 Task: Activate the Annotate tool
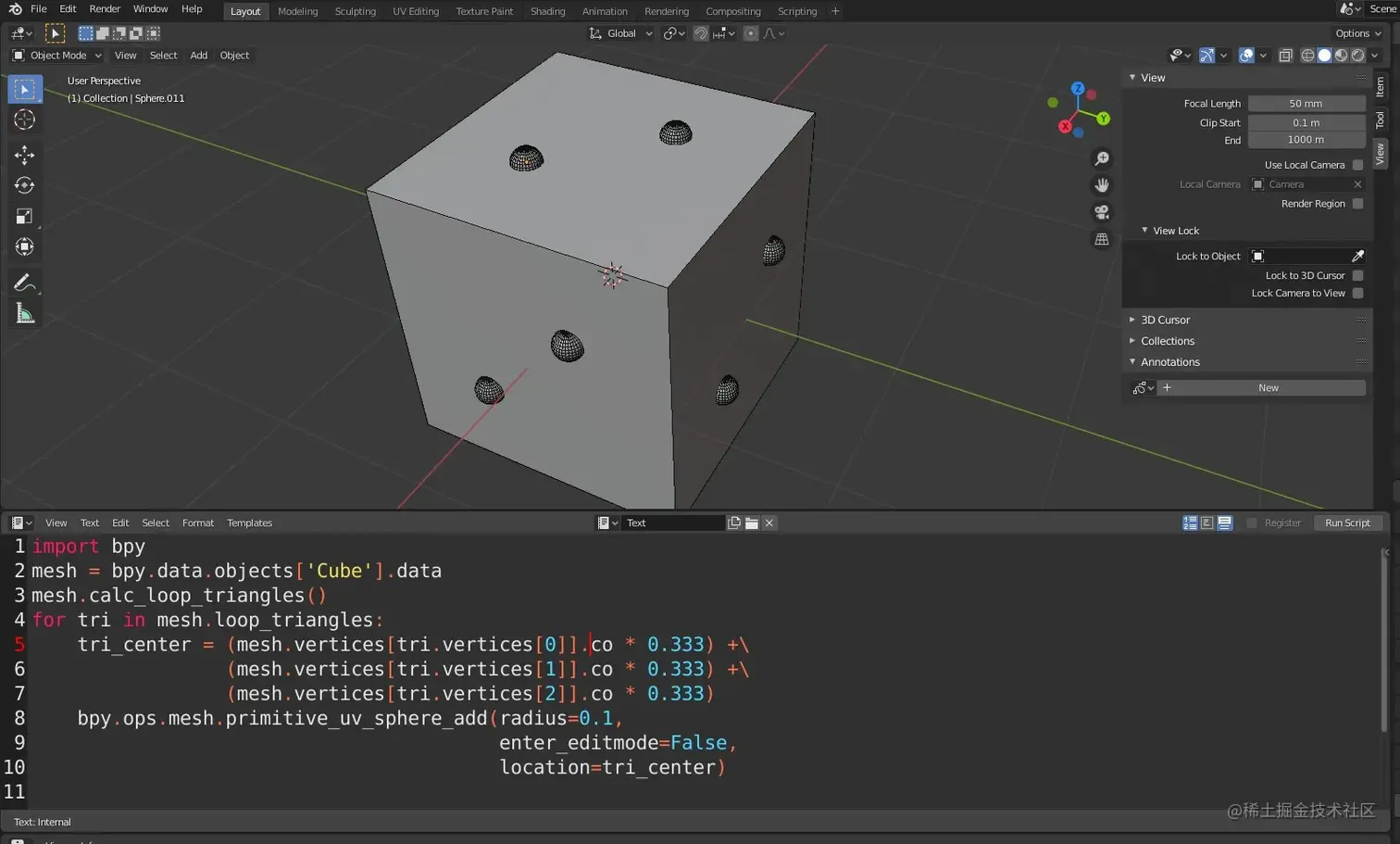pyautogui.click(x=25, y=282)
